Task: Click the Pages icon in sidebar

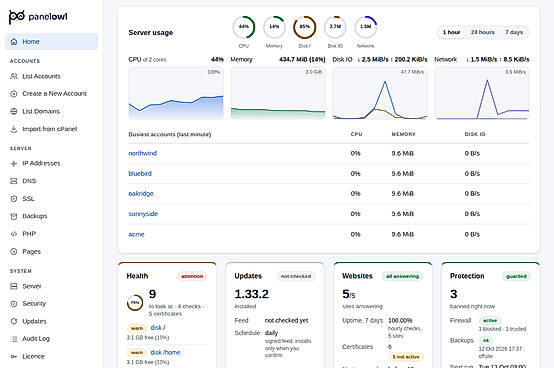Action: tap(14, 251)
